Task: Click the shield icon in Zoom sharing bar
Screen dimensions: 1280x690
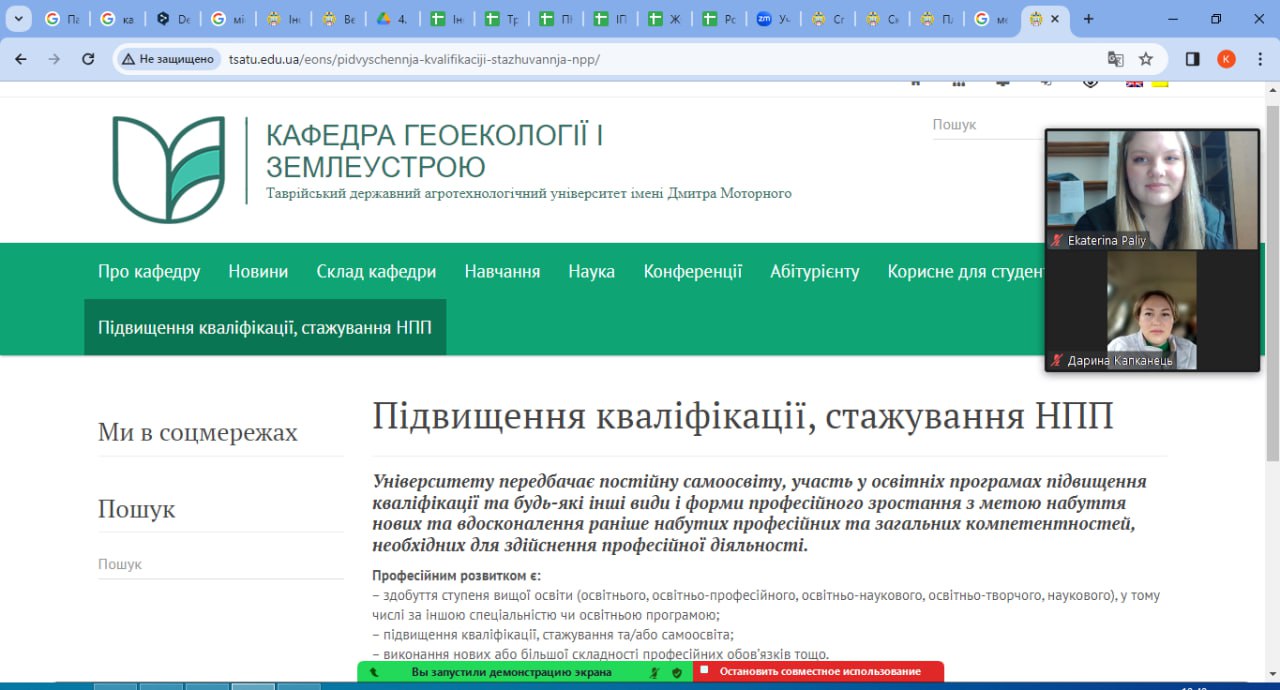Action: [x=677, y=672]
